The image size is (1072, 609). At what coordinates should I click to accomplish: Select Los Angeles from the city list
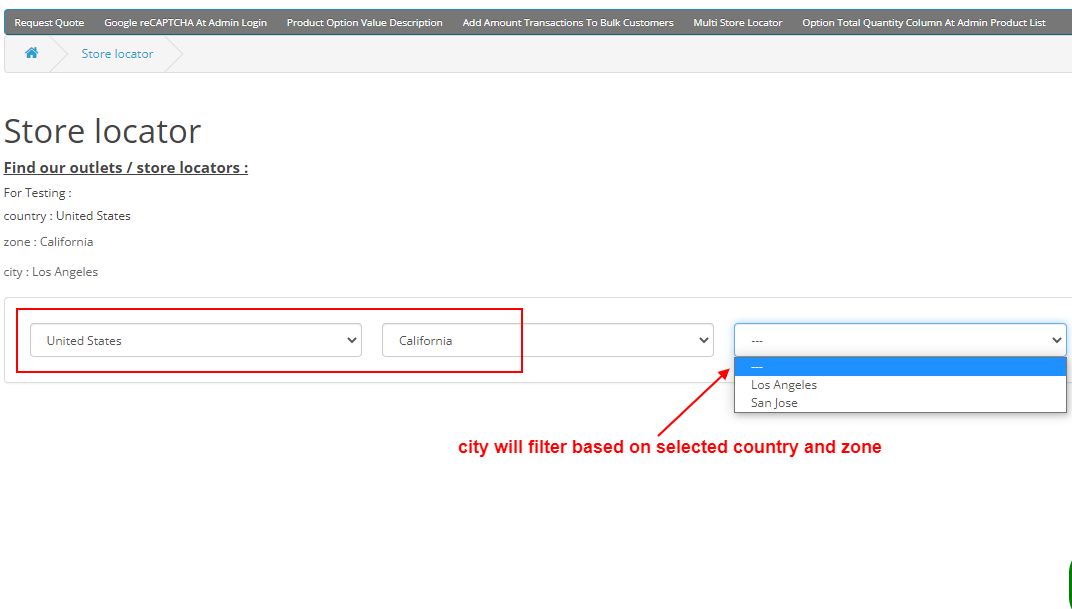pos(784,384)
